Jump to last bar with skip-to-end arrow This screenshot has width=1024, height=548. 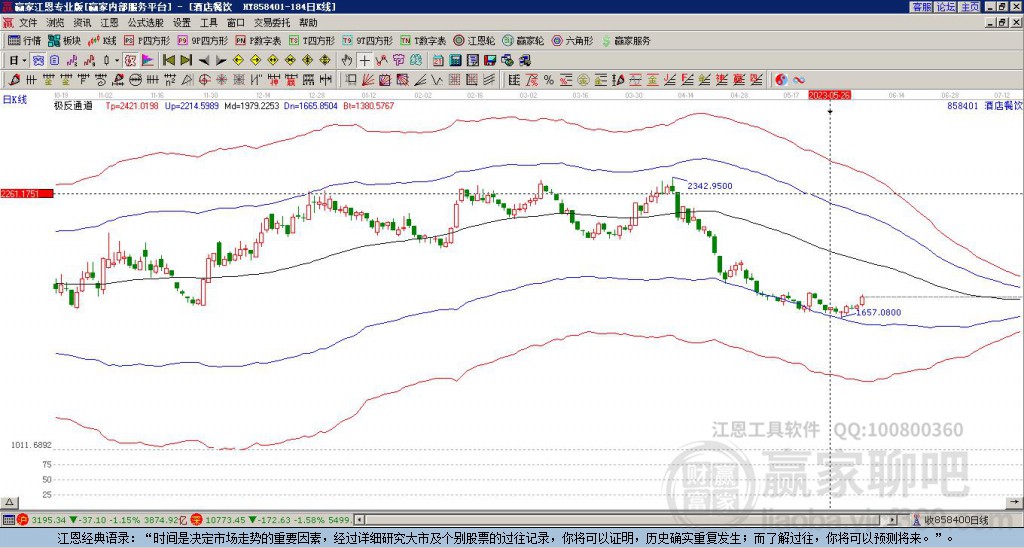point(186,60)
